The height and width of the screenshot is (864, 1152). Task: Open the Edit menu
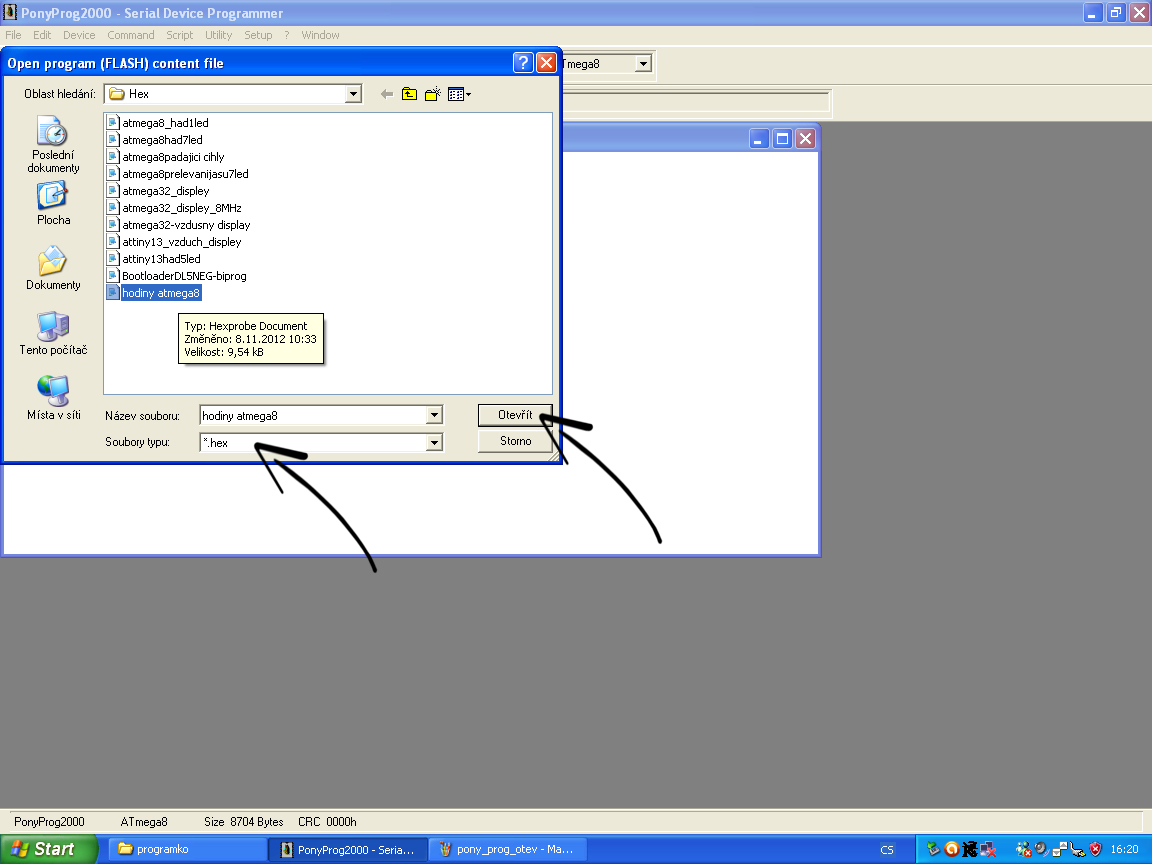click(42, 35)
